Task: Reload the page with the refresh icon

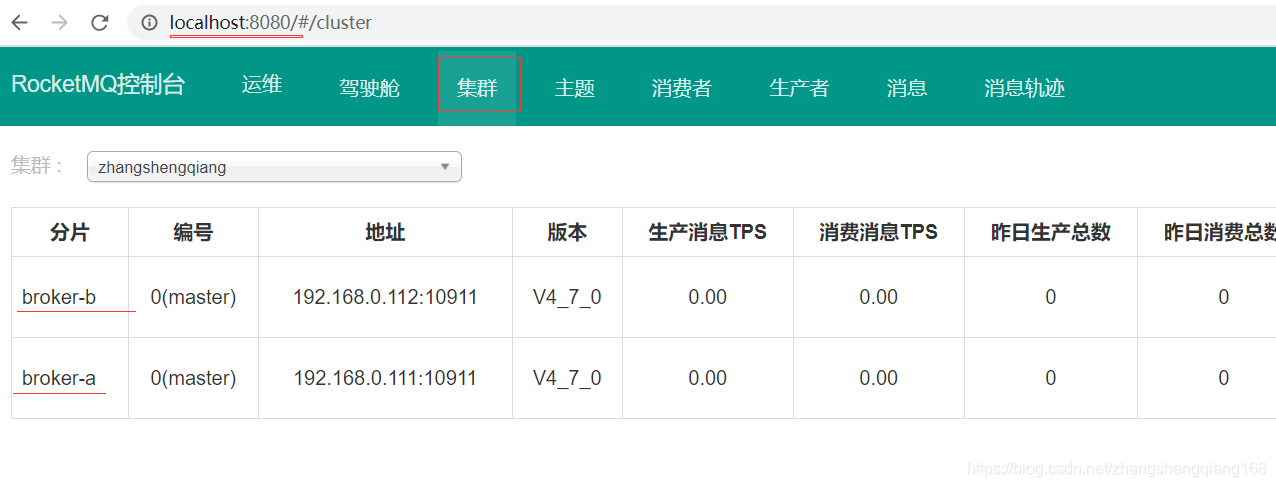Action: pos(99,22)
